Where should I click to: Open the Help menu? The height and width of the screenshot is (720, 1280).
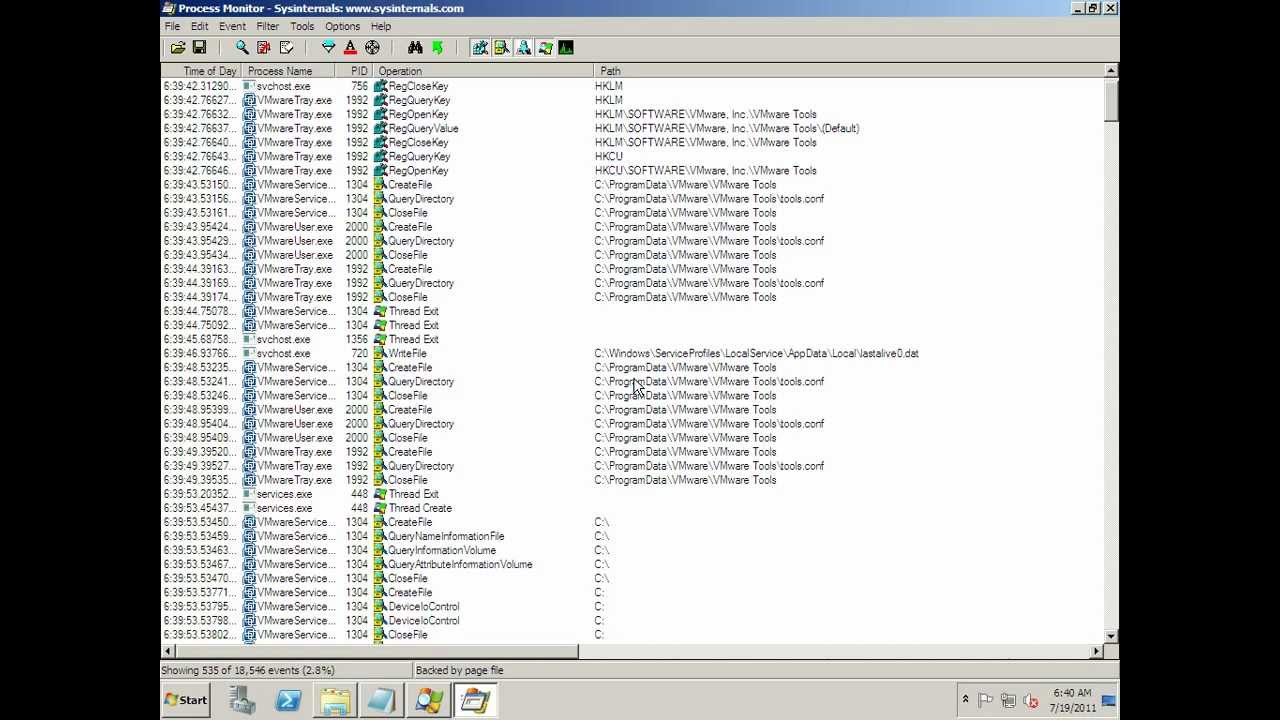pos(381,26)
